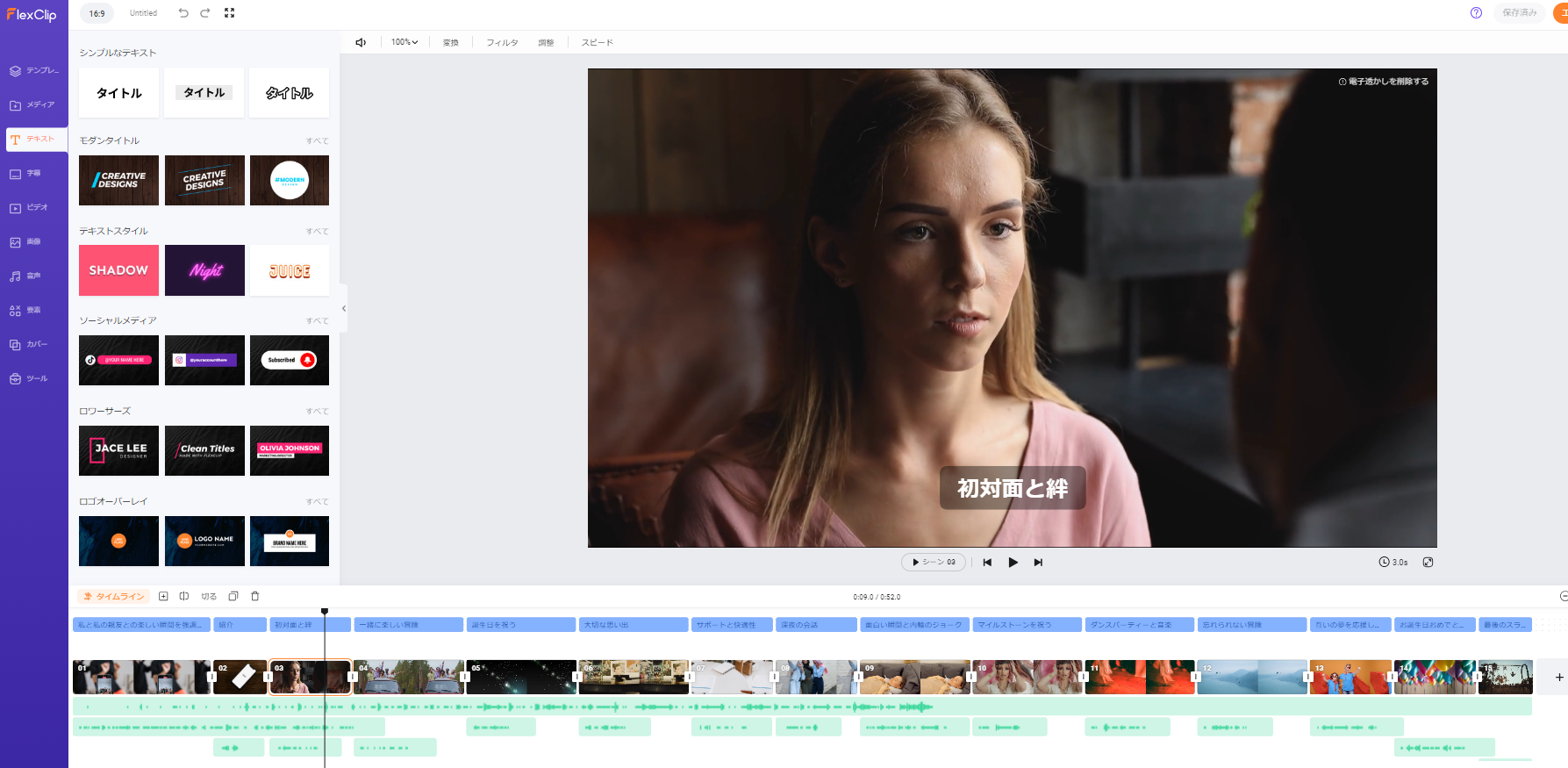The height and width of the screenshot is (768, 1568).
Task: Open the 16:9 aspect ratio selector
Action: [97, 13]
